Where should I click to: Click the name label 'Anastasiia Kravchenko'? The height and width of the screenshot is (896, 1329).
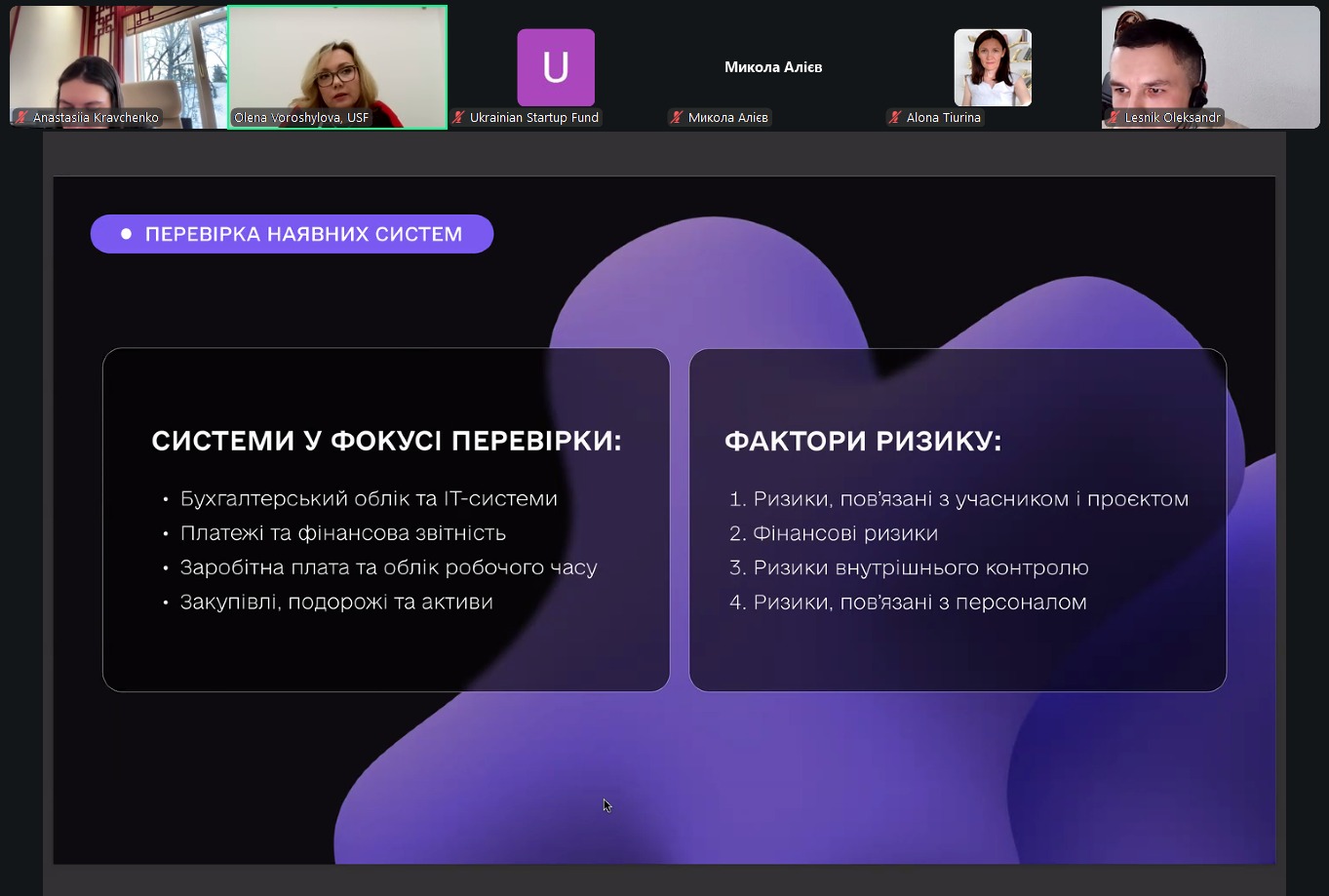coord(96,118)
